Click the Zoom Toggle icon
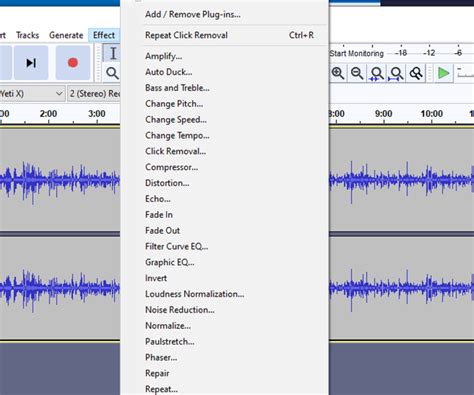474x395 pixels. [x=416, y=73]
